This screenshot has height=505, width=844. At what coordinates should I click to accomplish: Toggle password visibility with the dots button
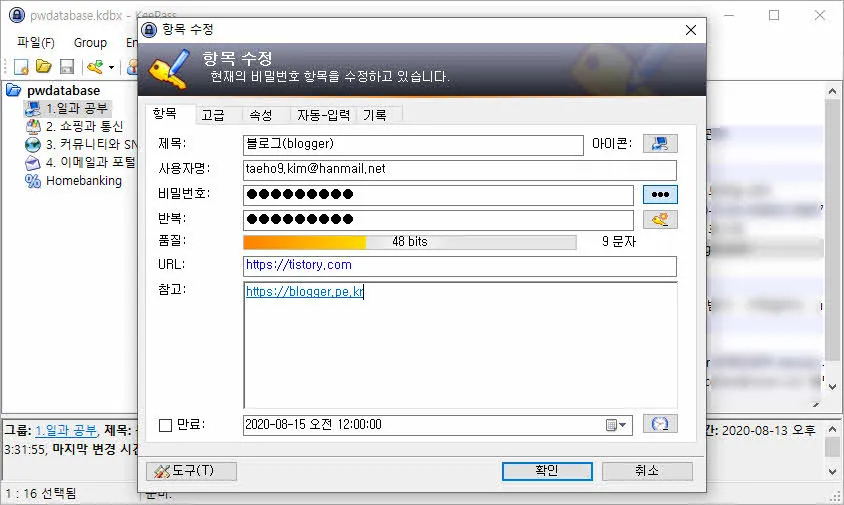(x=660, y=194)
